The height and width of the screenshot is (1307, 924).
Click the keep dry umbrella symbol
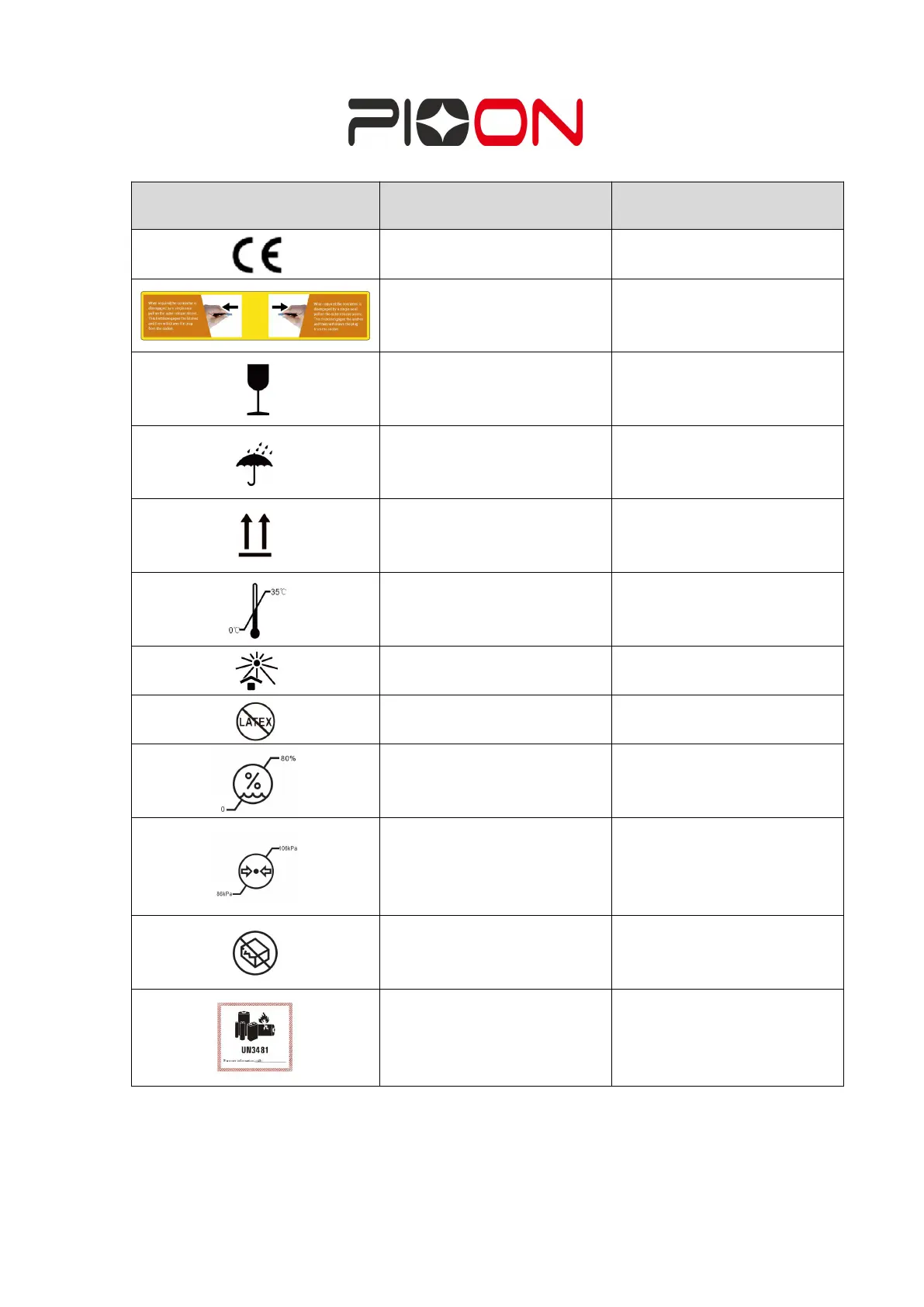254,464
